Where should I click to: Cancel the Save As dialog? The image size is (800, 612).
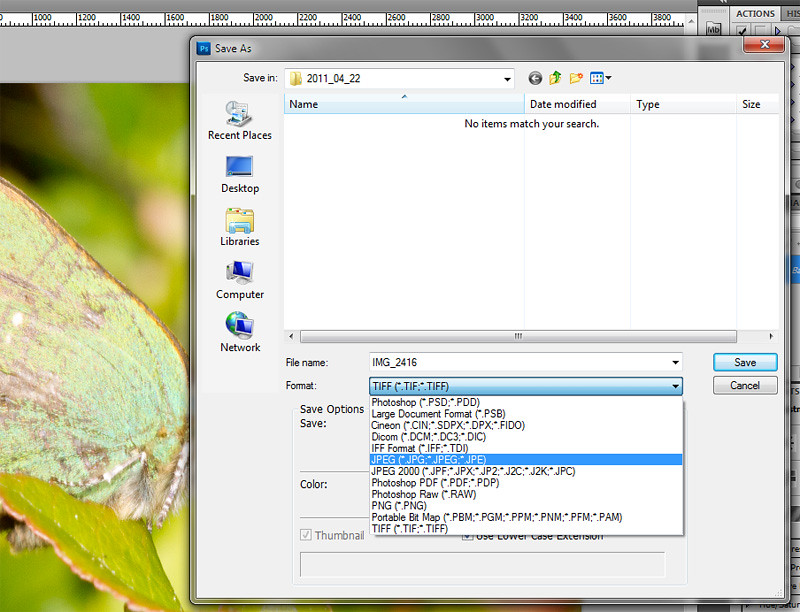(745, 385)
